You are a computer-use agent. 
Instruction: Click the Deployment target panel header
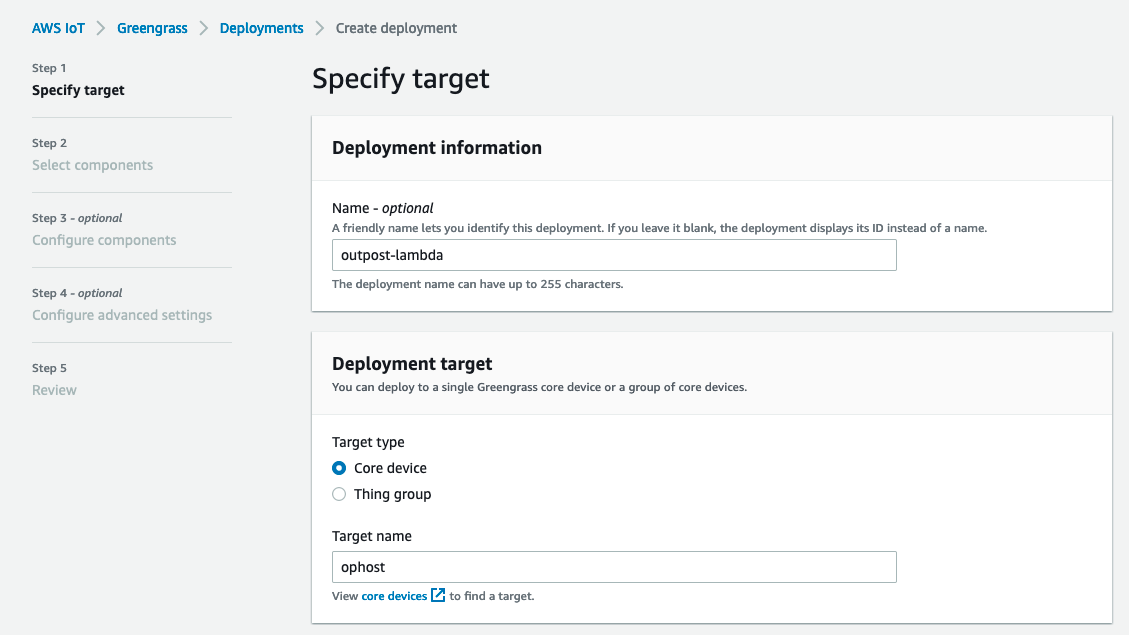click(412, 364)
